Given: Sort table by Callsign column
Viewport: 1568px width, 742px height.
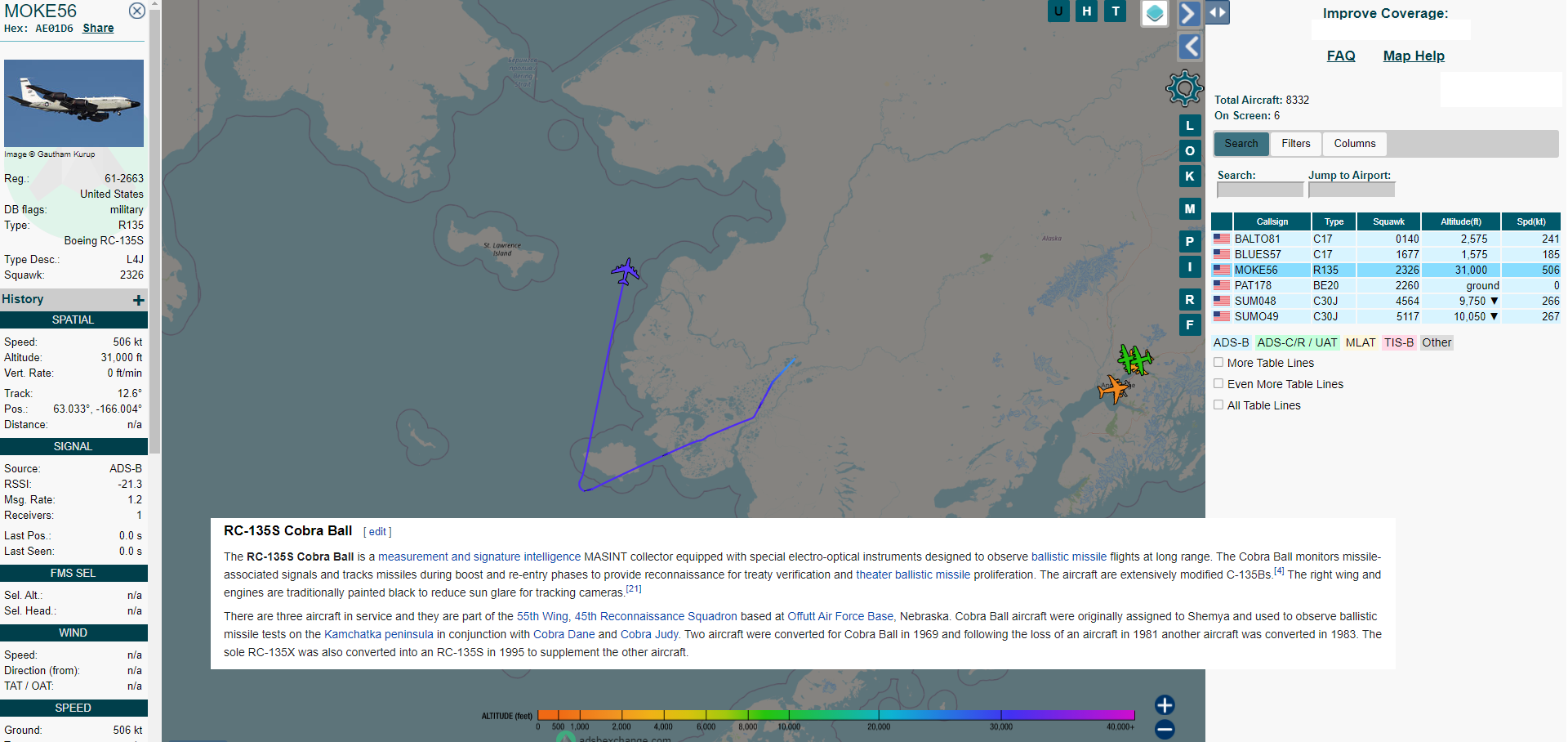Looking at the screenshot, I should click(1272, 221).
